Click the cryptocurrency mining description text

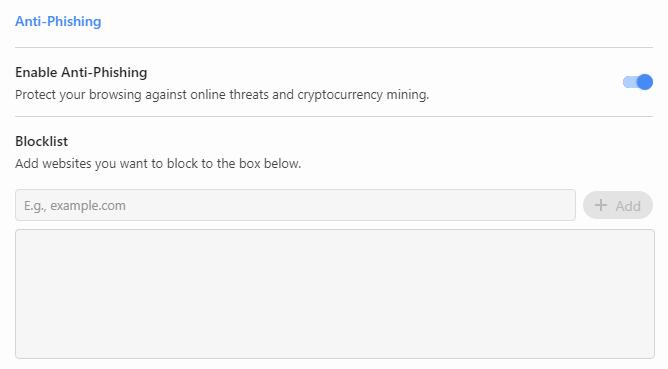tap(363, 95)
